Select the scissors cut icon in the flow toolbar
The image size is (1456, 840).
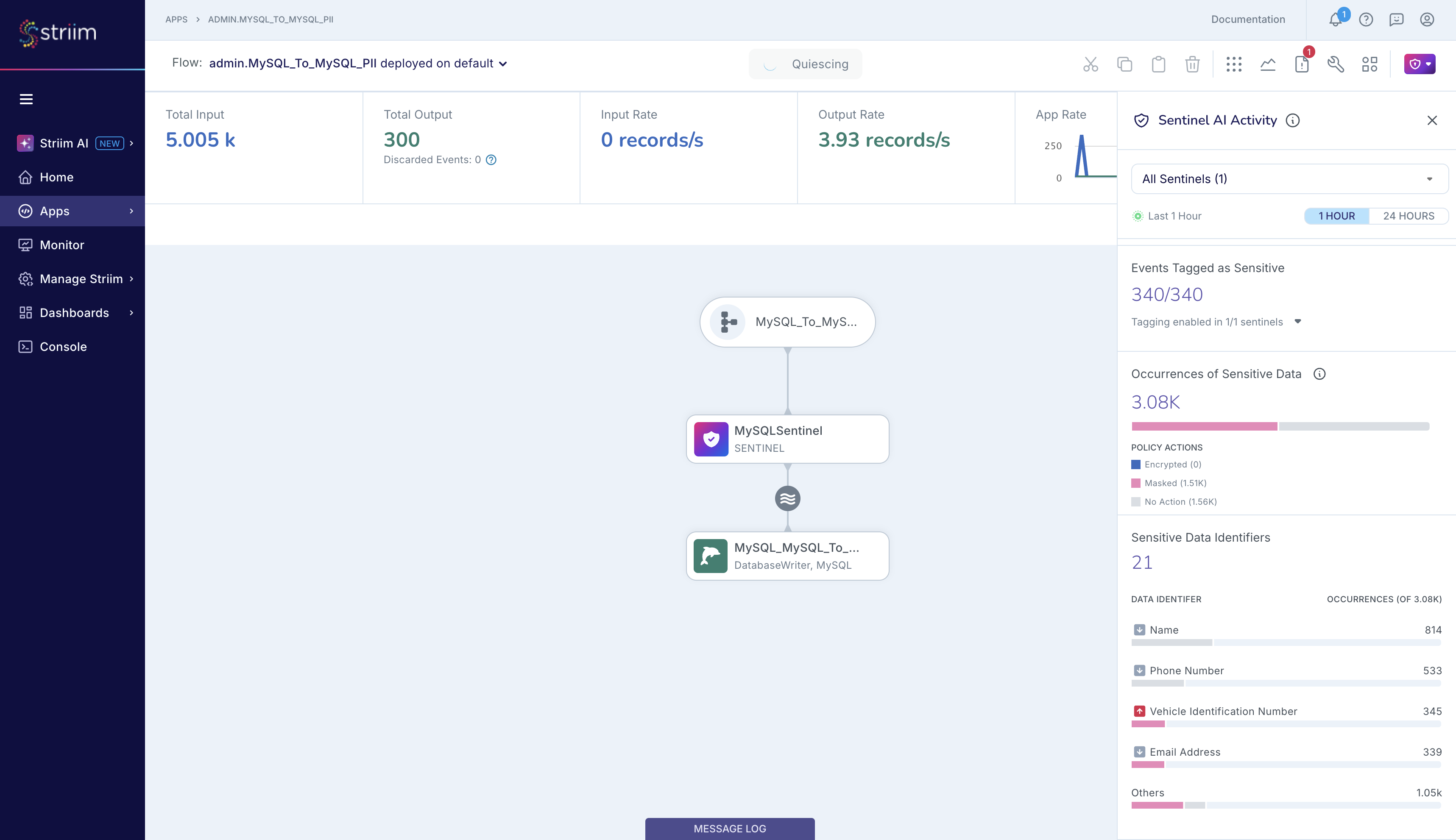pos(1090,64)
